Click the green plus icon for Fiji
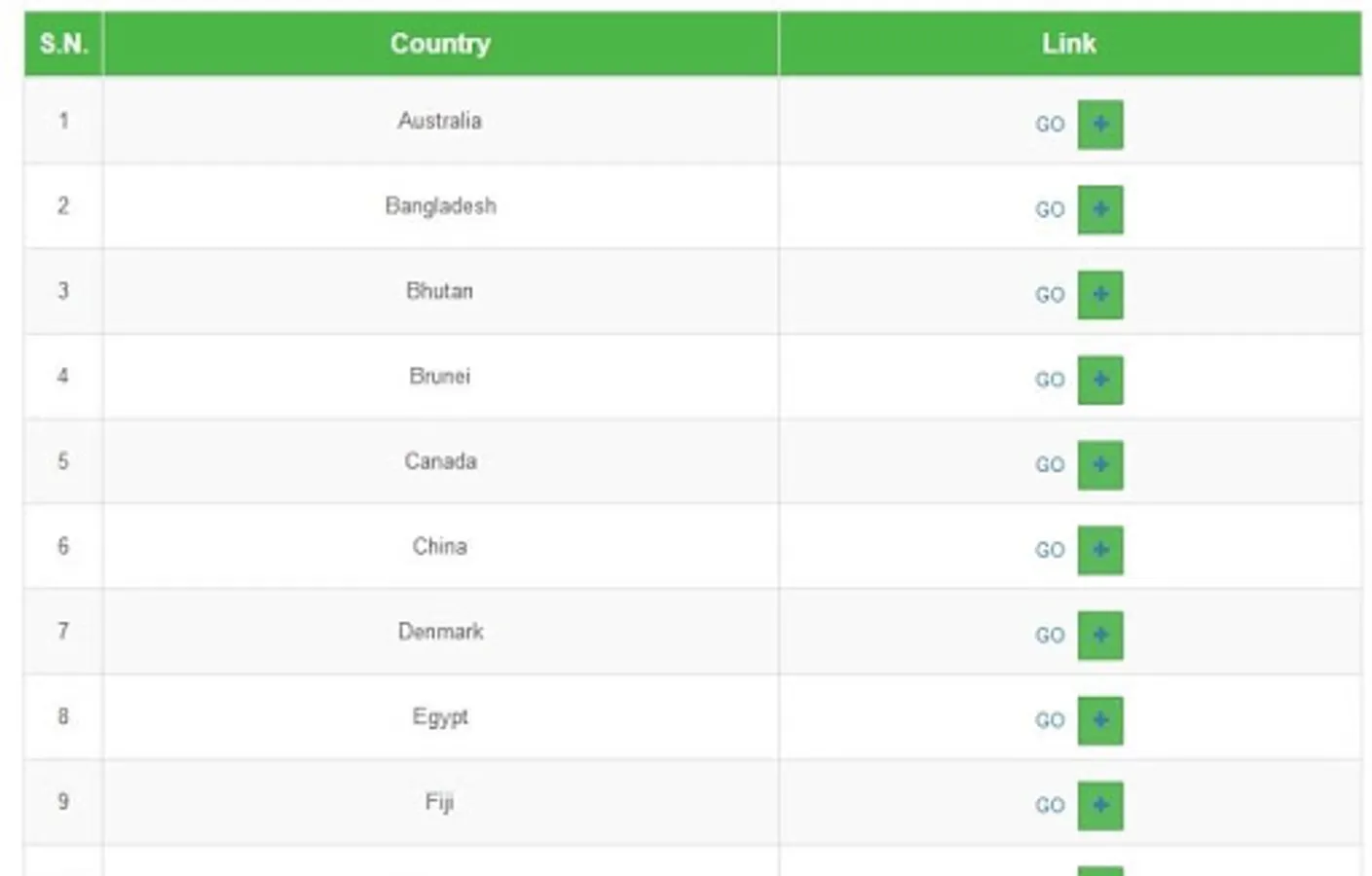This screenshot has width=1372, height=876. click(1099, 805)
